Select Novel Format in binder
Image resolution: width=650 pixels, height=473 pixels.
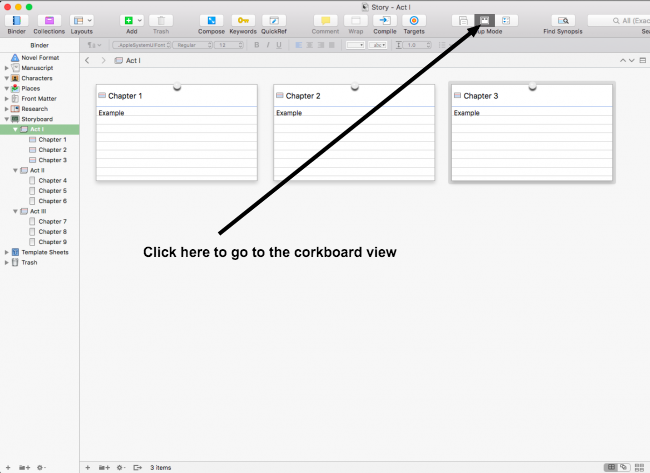[x=39, y=58]
